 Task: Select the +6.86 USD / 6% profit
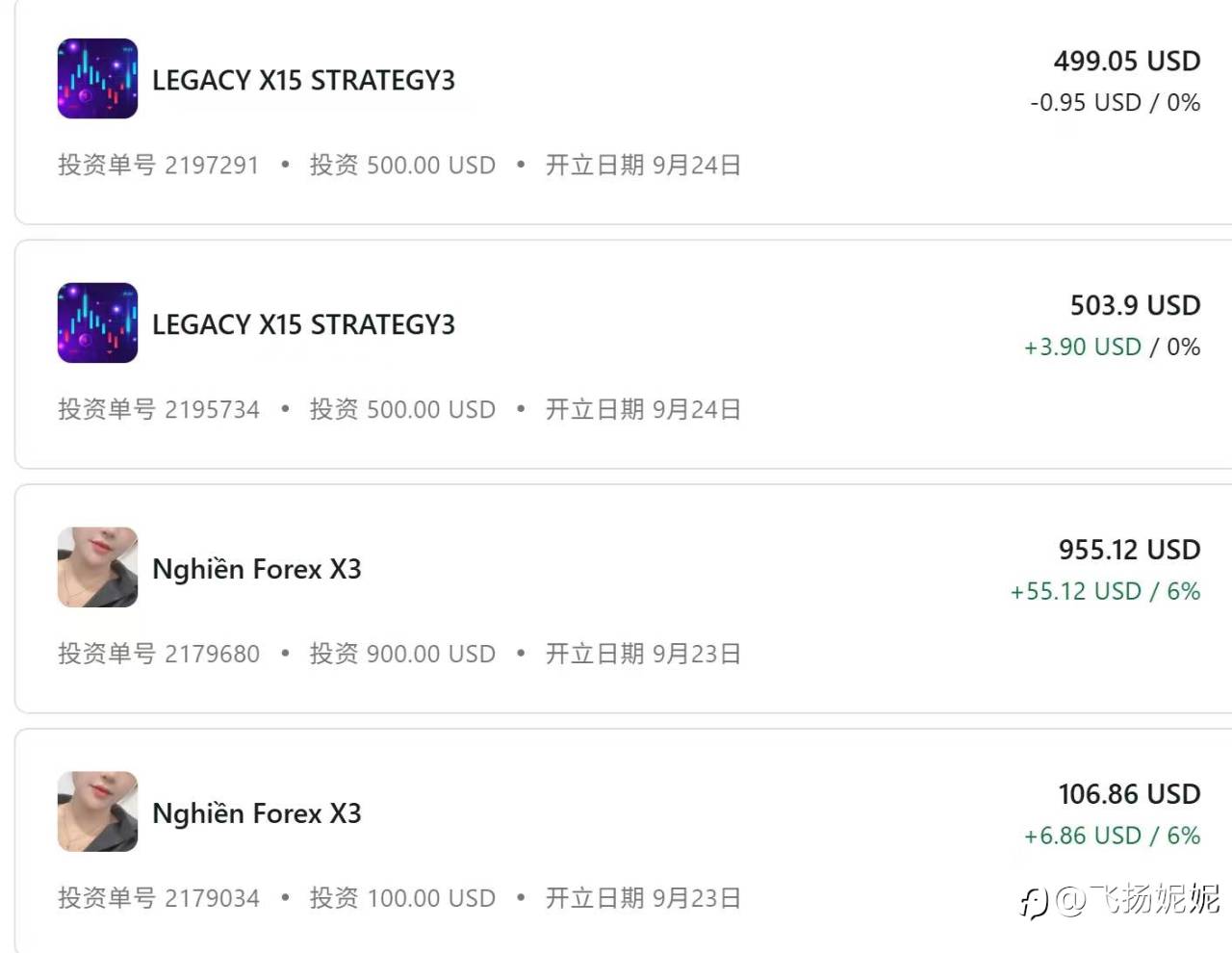point(1112,836)
